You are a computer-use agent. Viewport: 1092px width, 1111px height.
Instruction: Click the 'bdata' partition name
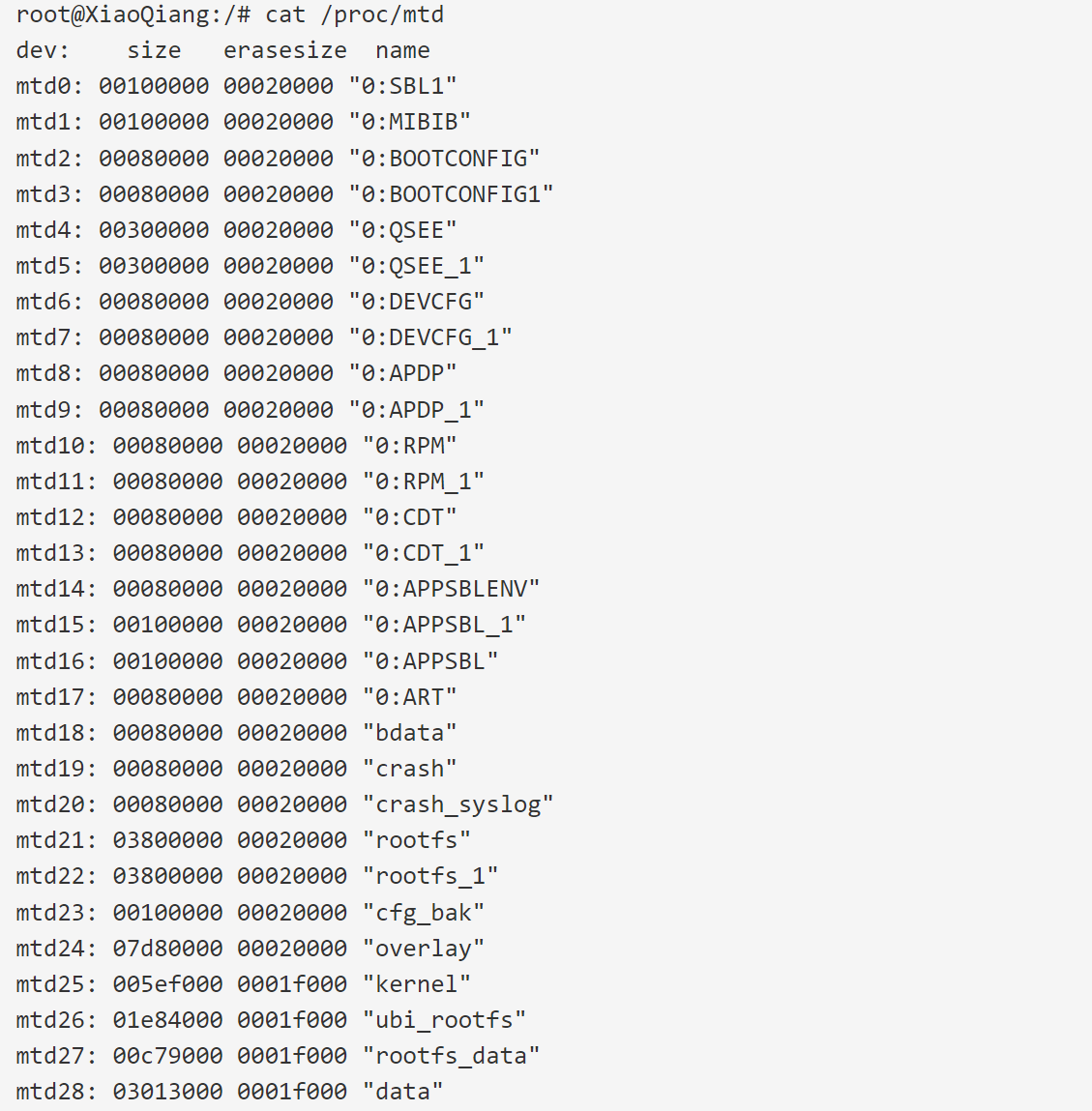[x=409, y=733]
